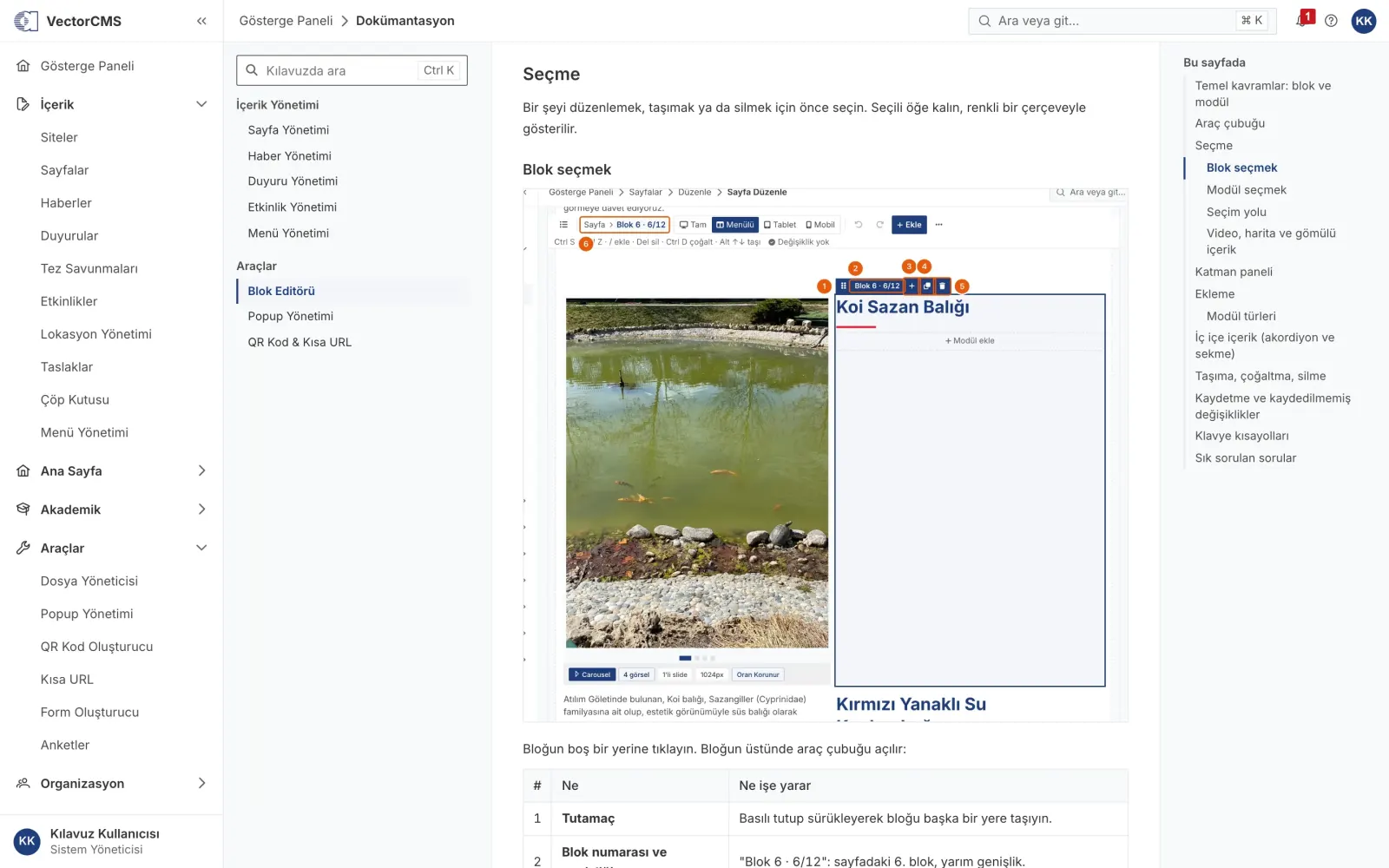Collapse the İçerik section chevron
Image resolution: width=1389 pixels, height=868 pixels.
pyautogui.click(x=201, y=104)
